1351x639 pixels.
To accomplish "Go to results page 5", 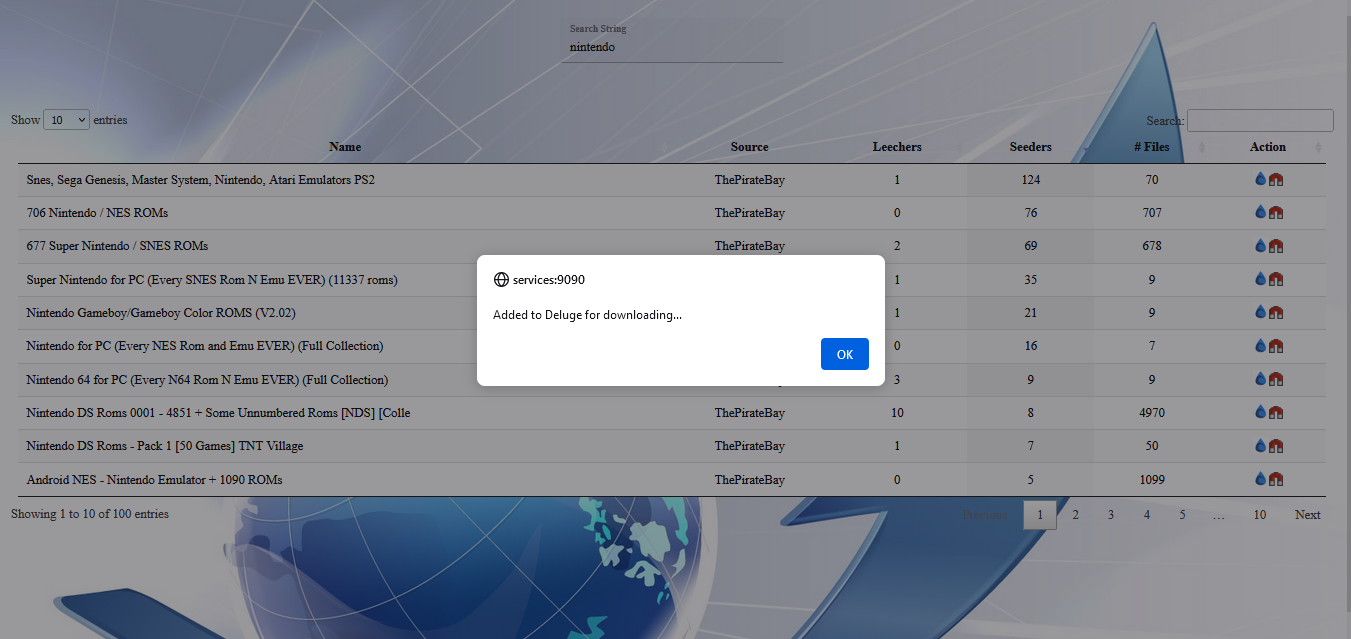I will tap(1182, 515).
